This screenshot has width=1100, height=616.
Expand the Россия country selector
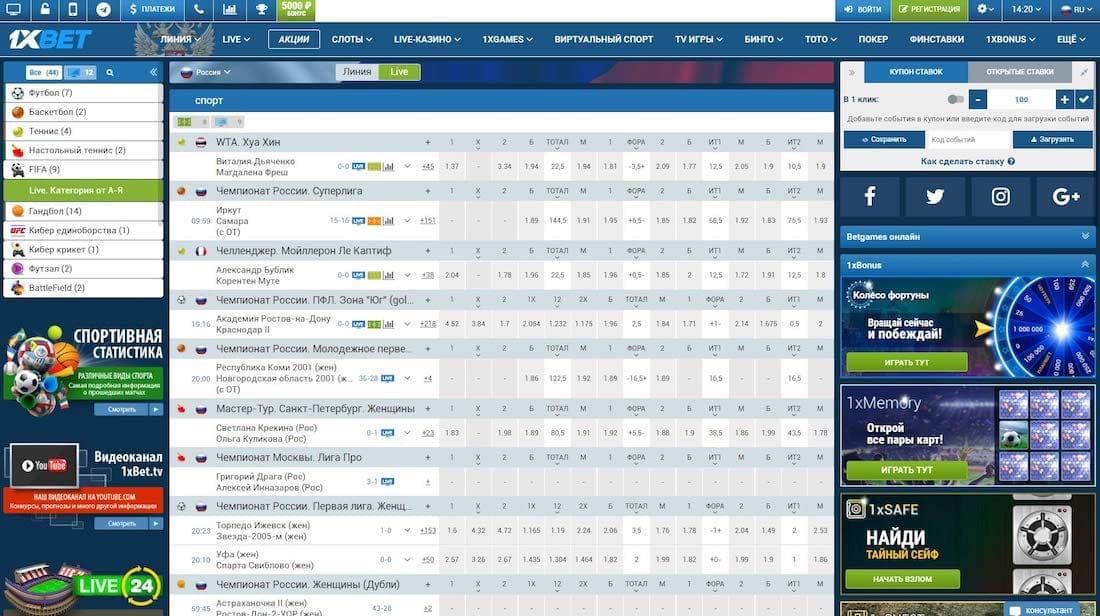coord(206,72)
